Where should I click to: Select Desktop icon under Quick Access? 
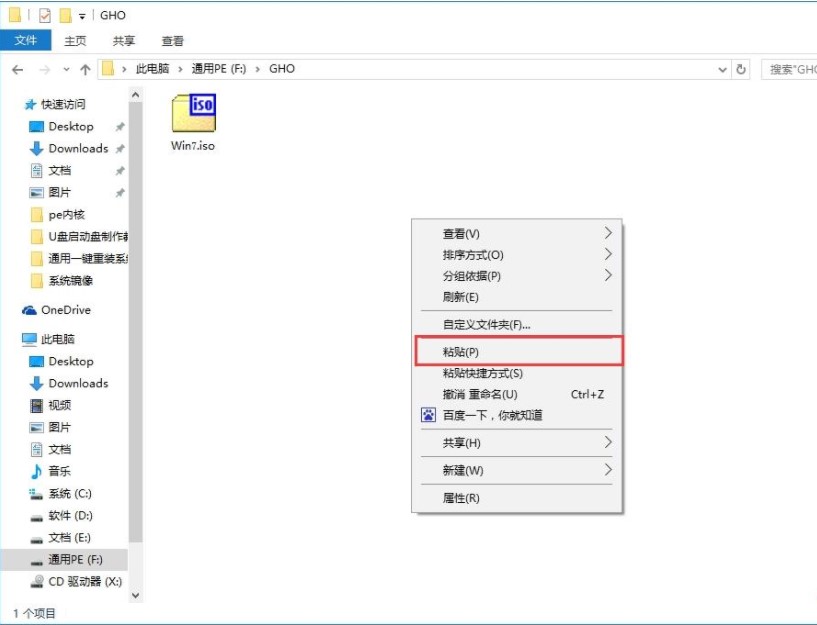pyautogui.click(x=36, y=127)
